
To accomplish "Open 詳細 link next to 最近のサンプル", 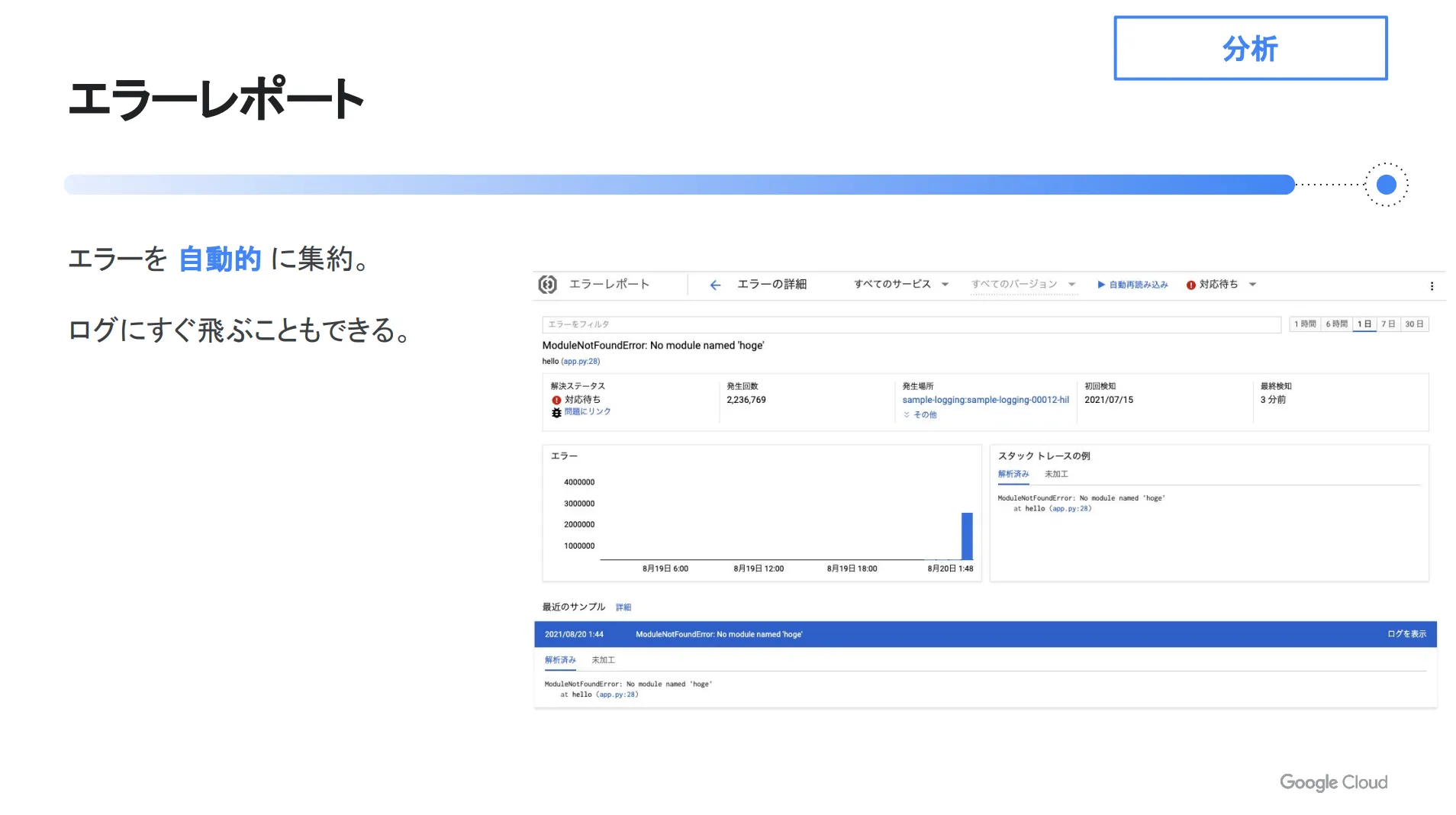I will [623, 607].
